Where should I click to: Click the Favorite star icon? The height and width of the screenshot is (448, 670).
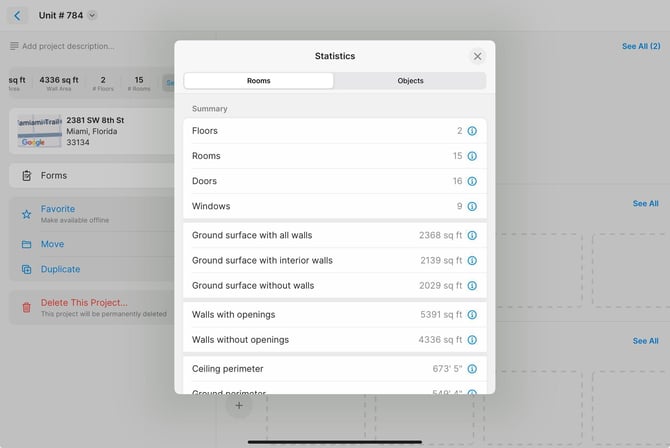[x=26, y=214]
